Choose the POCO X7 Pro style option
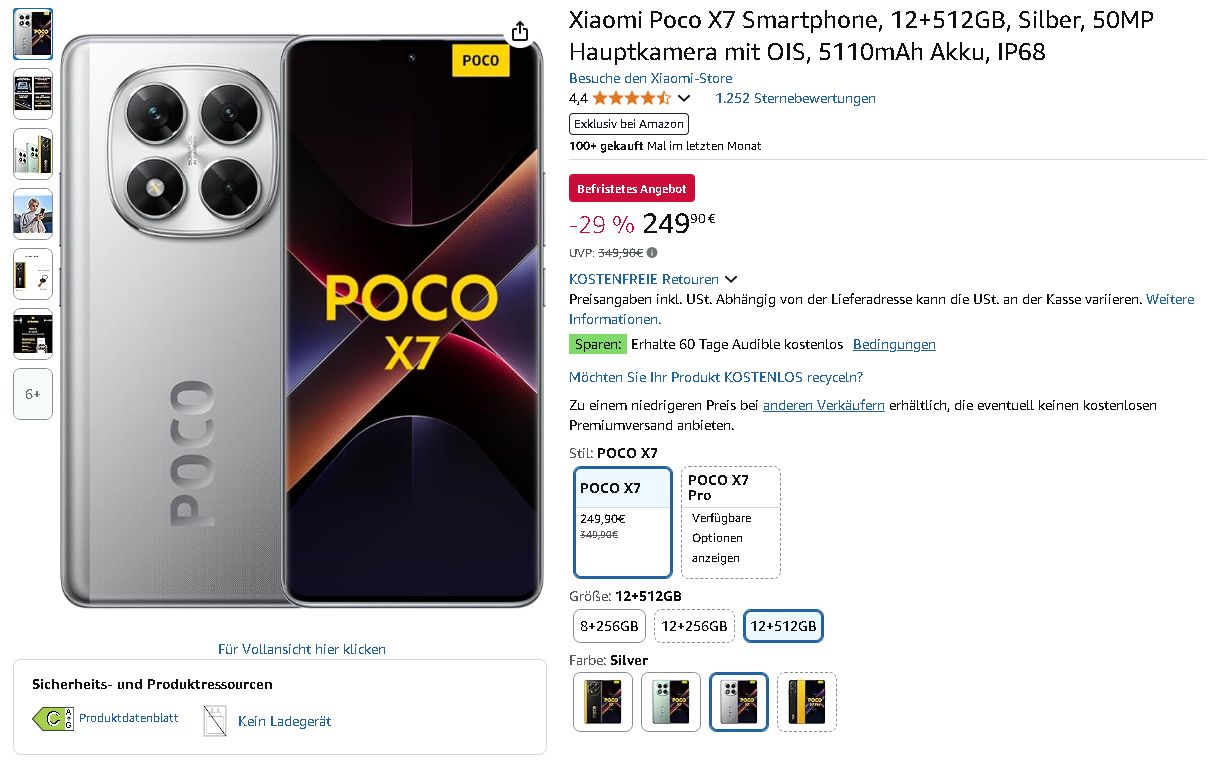1212x763 pixels. pyautogui.click(x=730, y=522)
